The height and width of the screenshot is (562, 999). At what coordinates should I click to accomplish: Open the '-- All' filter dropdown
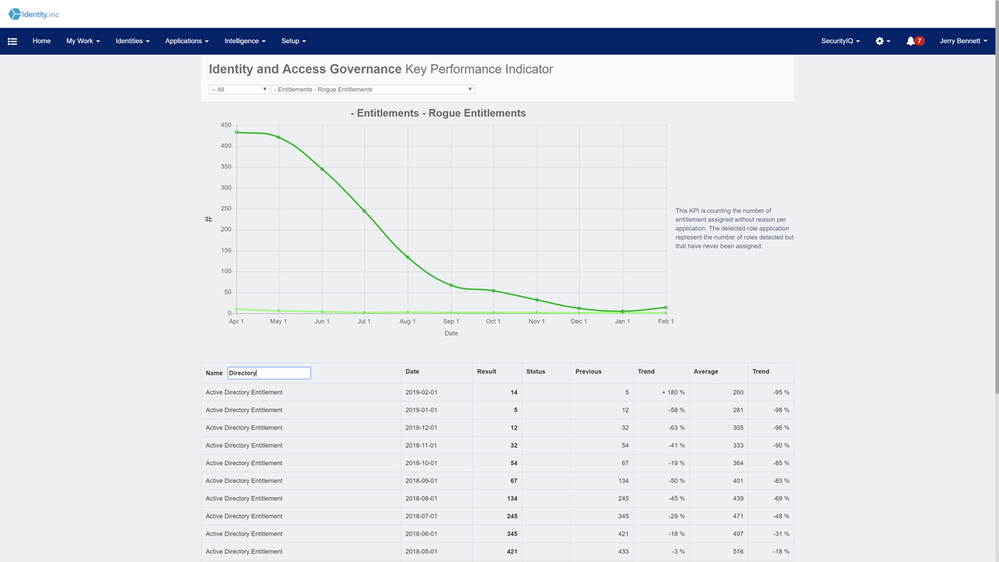point(238,90)
